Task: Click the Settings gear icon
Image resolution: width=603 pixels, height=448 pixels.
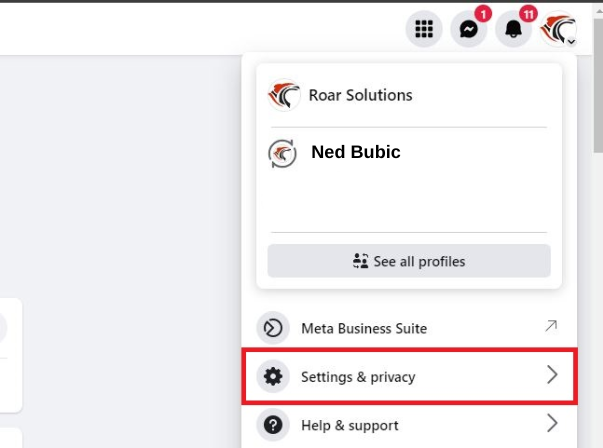Action: coord(273,376)
